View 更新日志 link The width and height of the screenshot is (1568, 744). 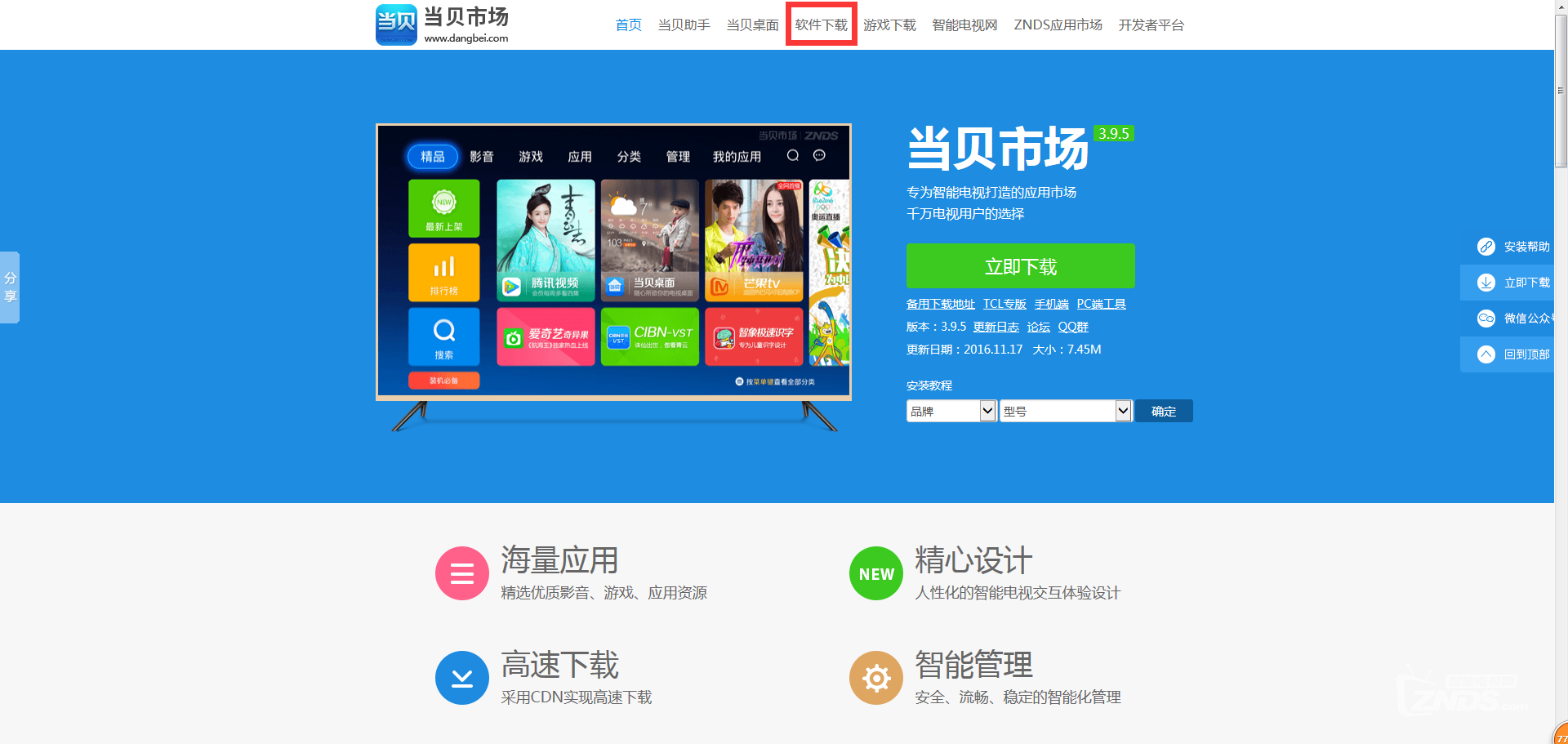[x=996, y=327]
